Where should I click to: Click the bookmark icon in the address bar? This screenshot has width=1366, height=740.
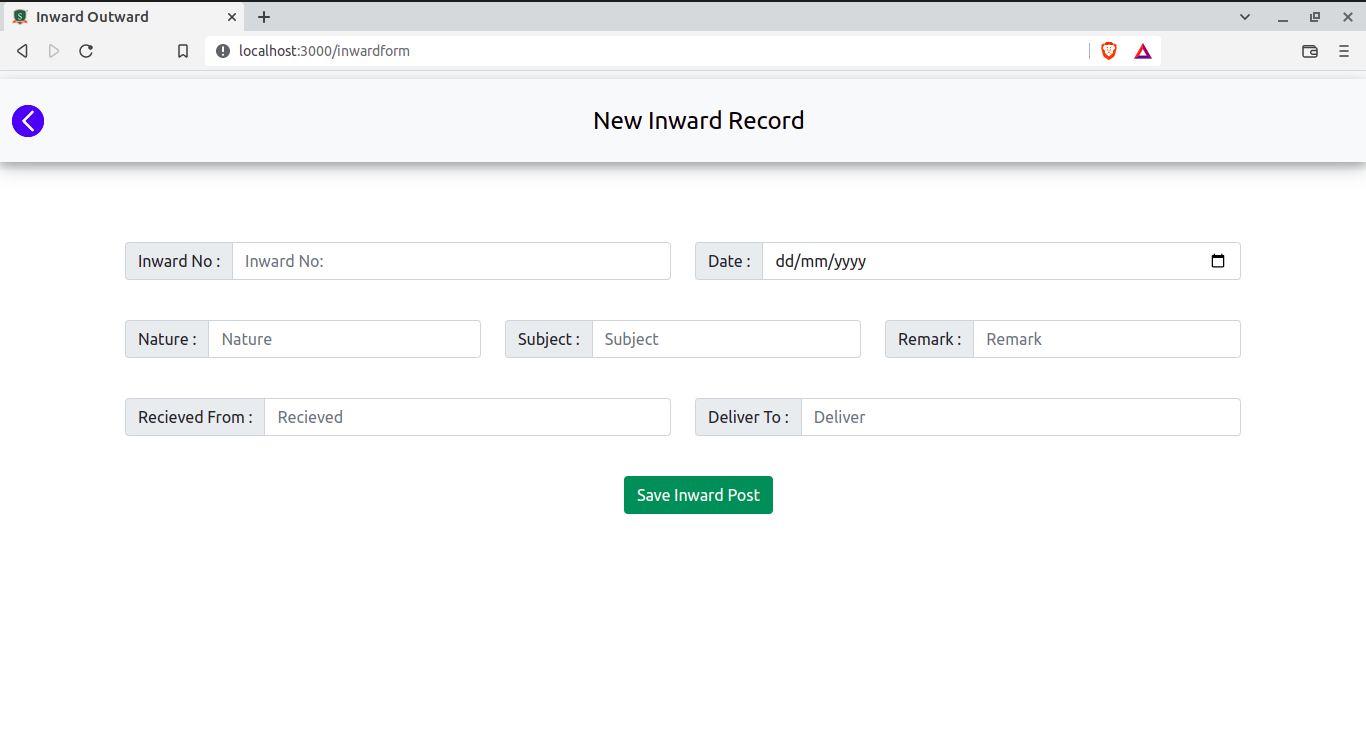pos(182,50)
